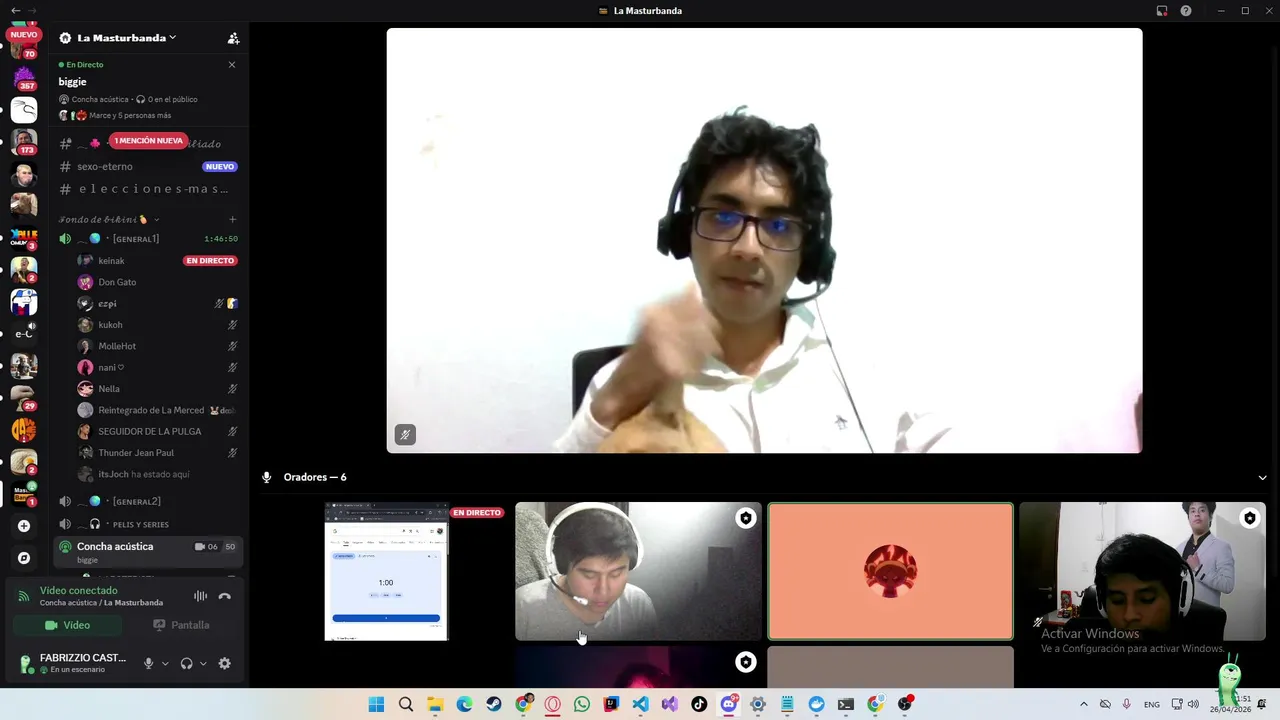Watch keinak's EN DIRECTO stream
The image size is (1280, 720).
(210, 261)
